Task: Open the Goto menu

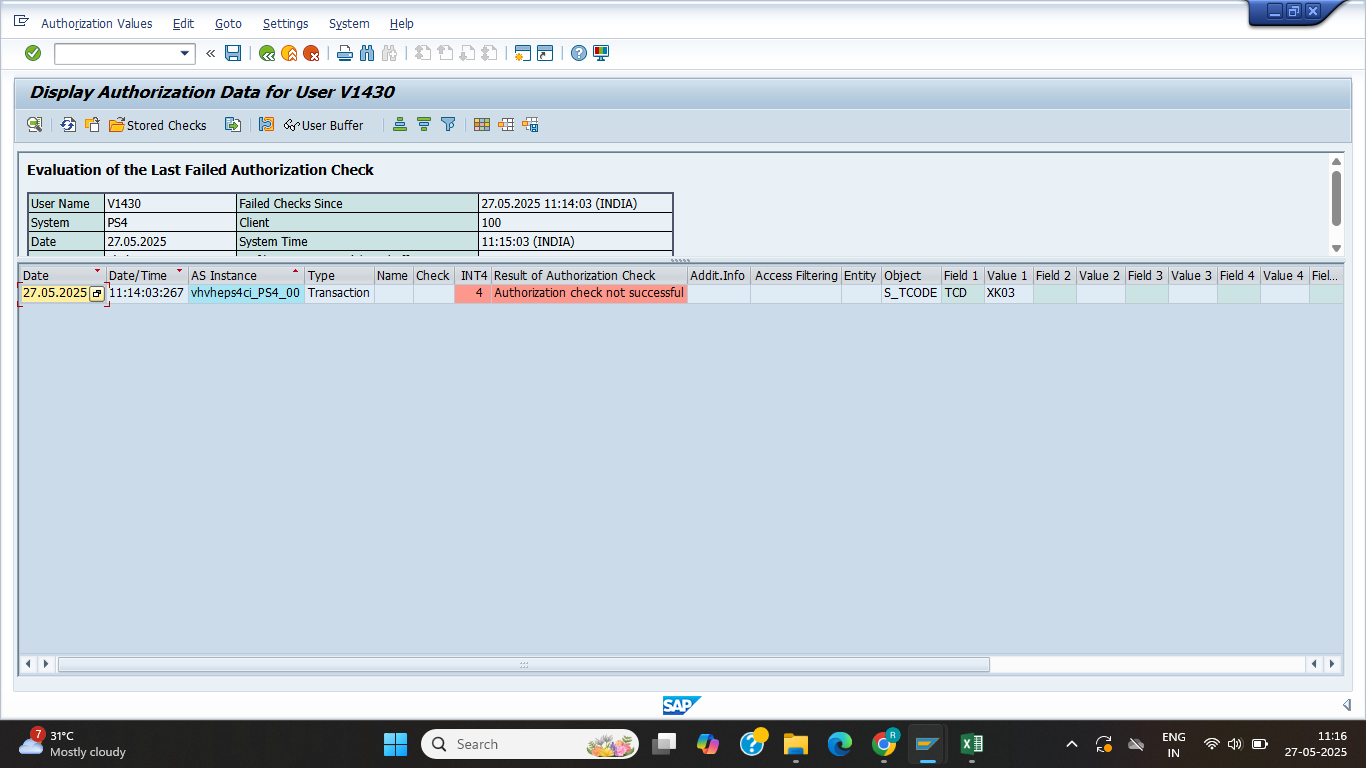Action: 228,23
